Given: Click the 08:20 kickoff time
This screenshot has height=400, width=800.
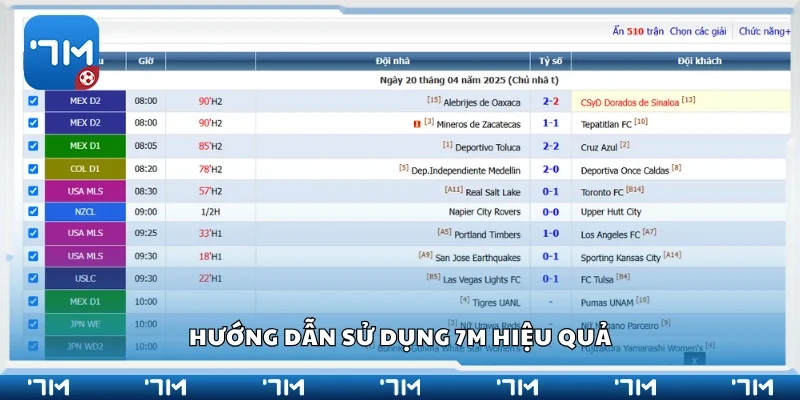Looking at the screenshot, I should point(146,169).
